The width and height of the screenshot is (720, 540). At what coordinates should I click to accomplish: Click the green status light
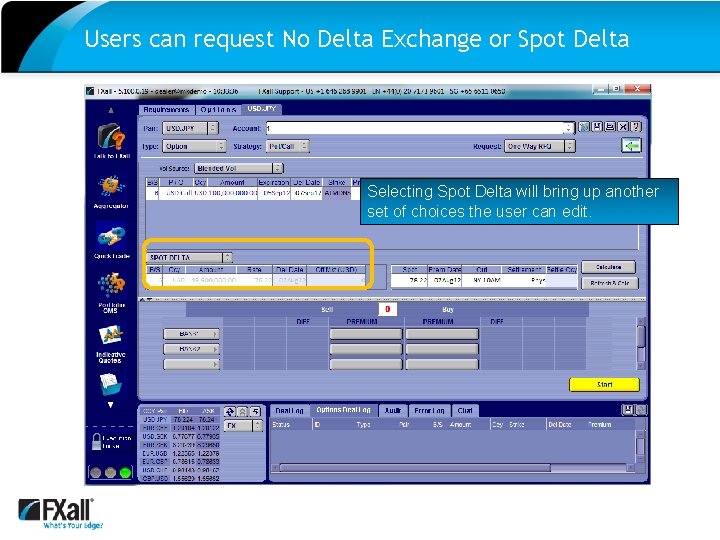[x=125, y=472]
